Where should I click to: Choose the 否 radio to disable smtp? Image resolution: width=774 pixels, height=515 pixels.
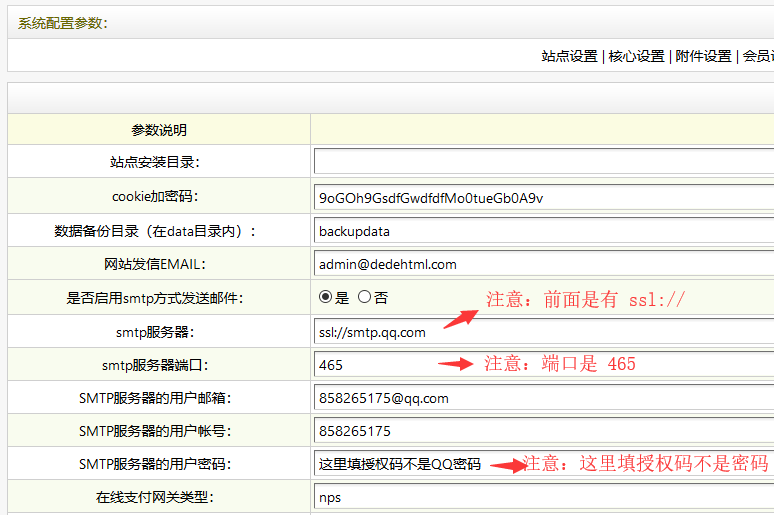(364, 297)
